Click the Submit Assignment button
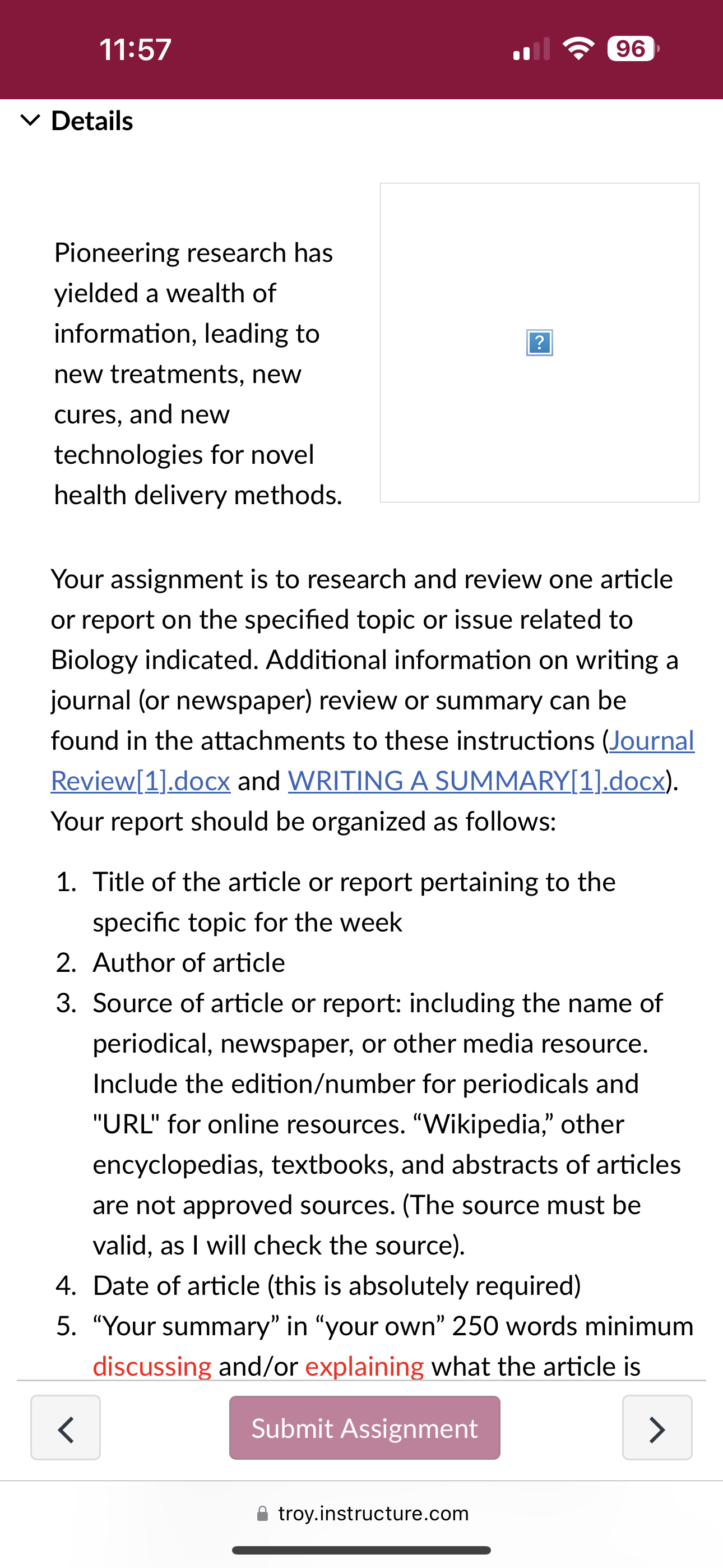 pyautogui.click(x=364, y=1427)
